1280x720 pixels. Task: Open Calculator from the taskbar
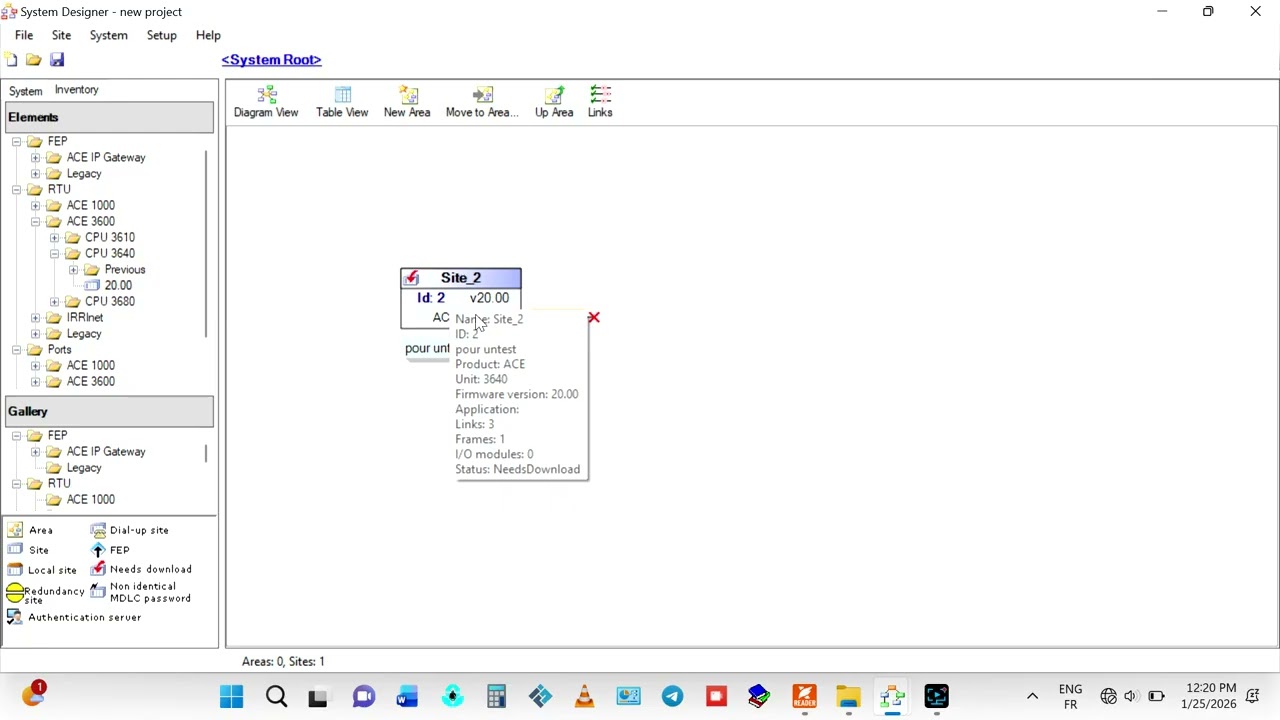(x=496, y=696)
